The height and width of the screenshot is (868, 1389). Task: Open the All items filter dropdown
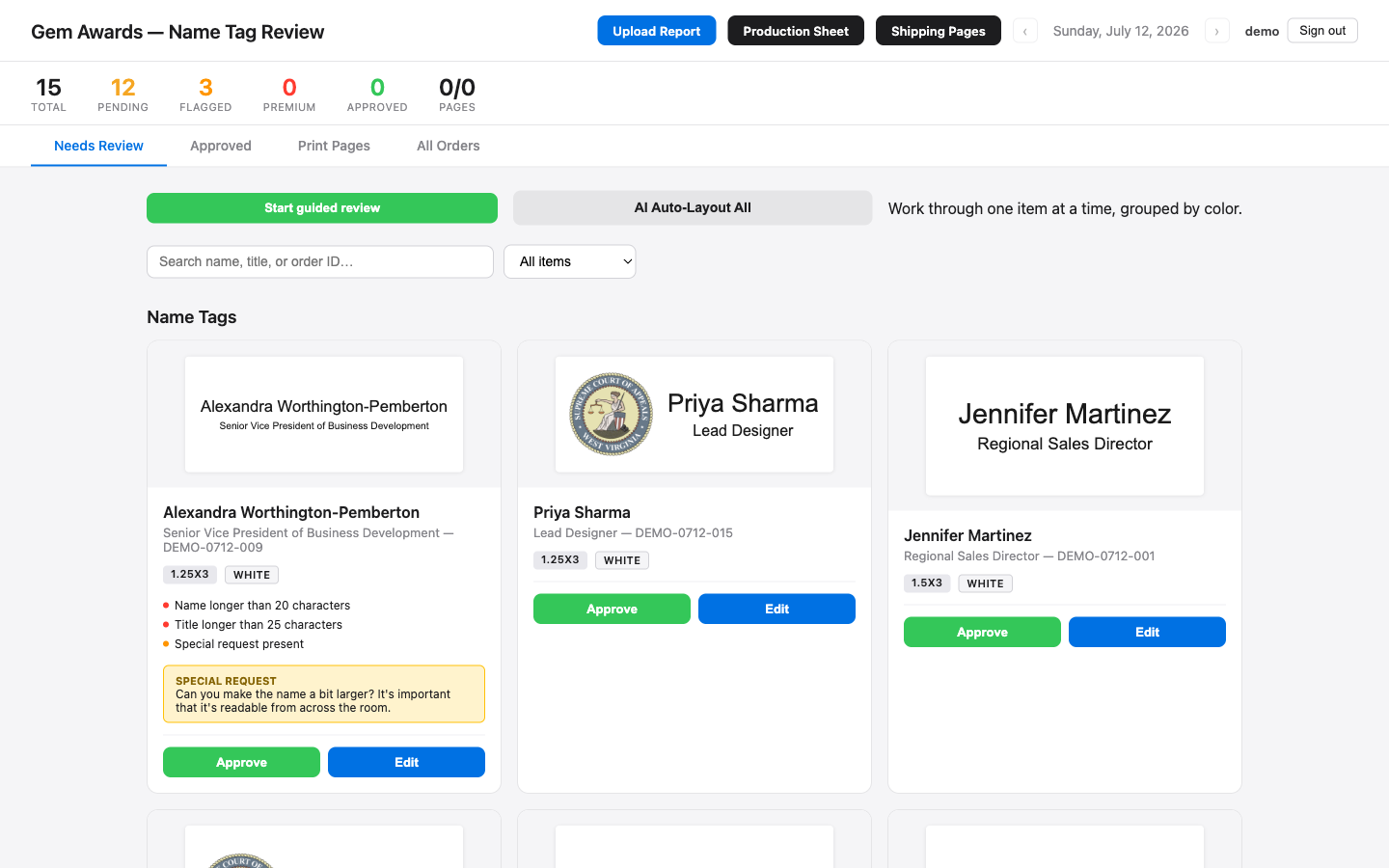pos(570,261)
